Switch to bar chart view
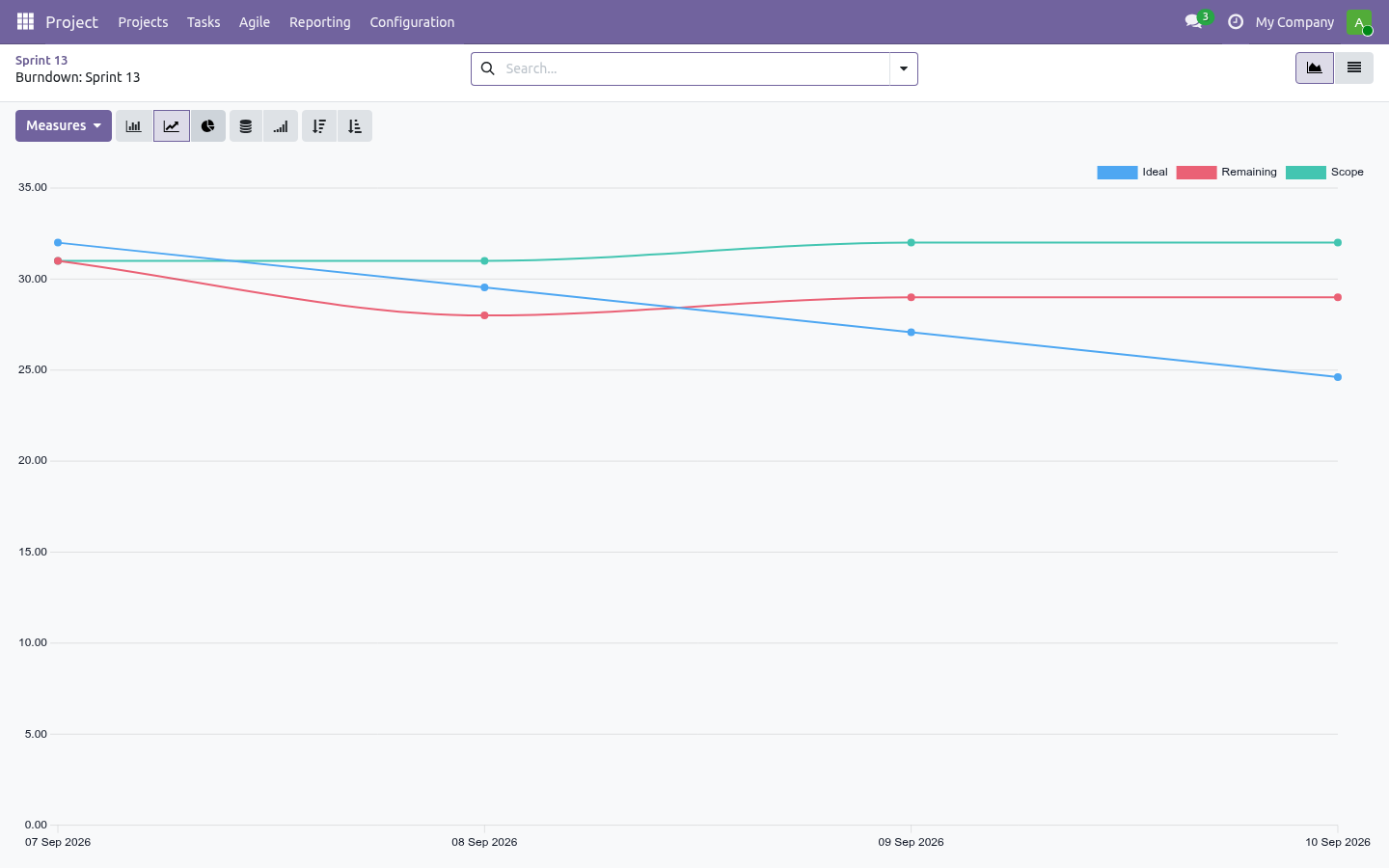1389x868 pixels. click(134, 126)
